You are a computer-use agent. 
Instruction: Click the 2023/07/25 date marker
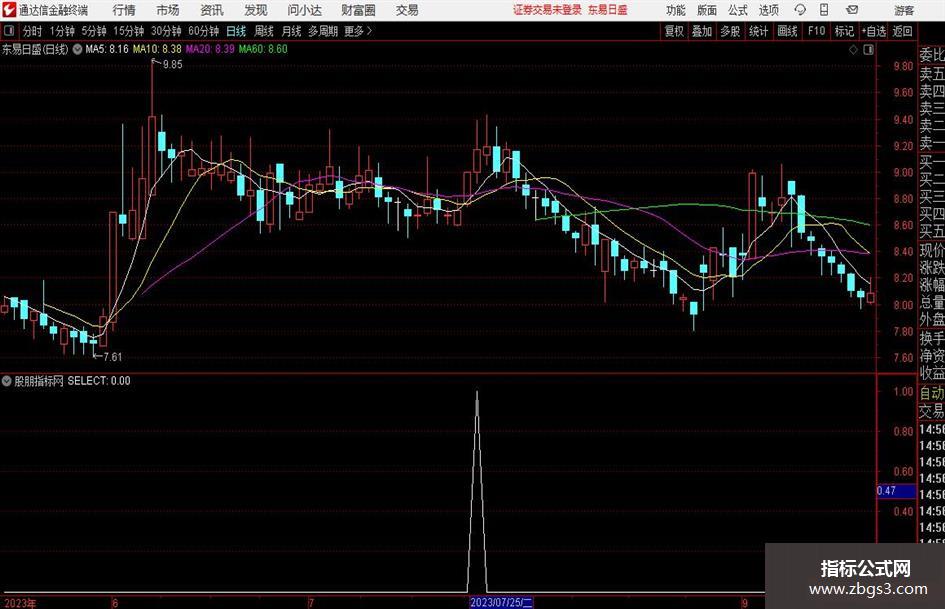pyautogui.click(x=501, y=602)
